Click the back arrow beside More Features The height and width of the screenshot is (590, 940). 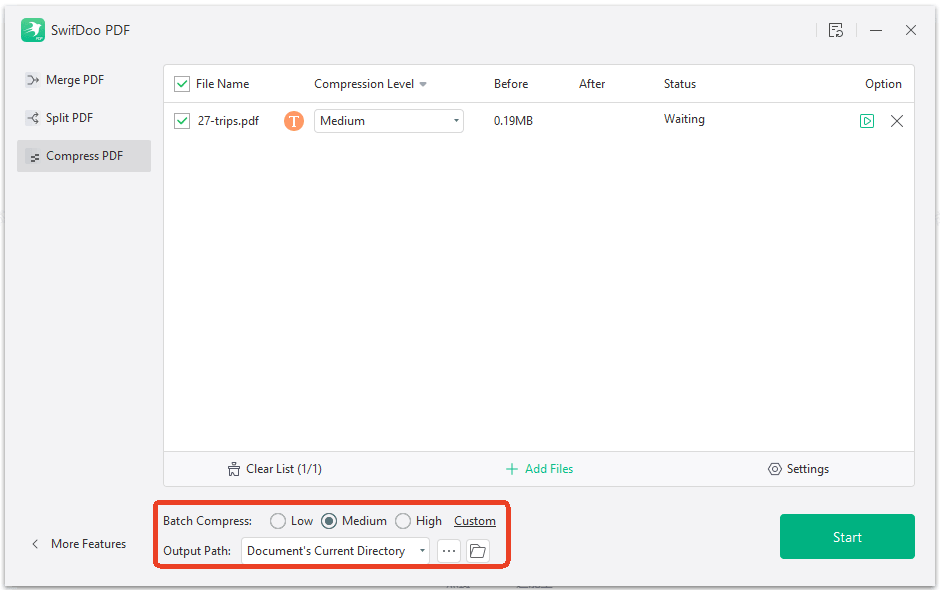click(x=35, y=544)
